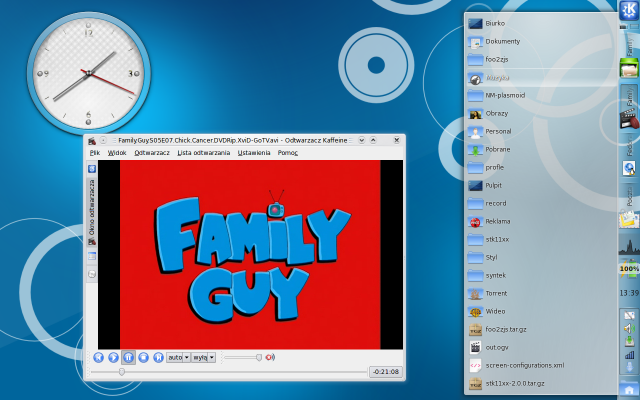The image size is (640, 400).
Task: Click the Konqueror browser taskbar icon
Action: click(x=629, y=168)
